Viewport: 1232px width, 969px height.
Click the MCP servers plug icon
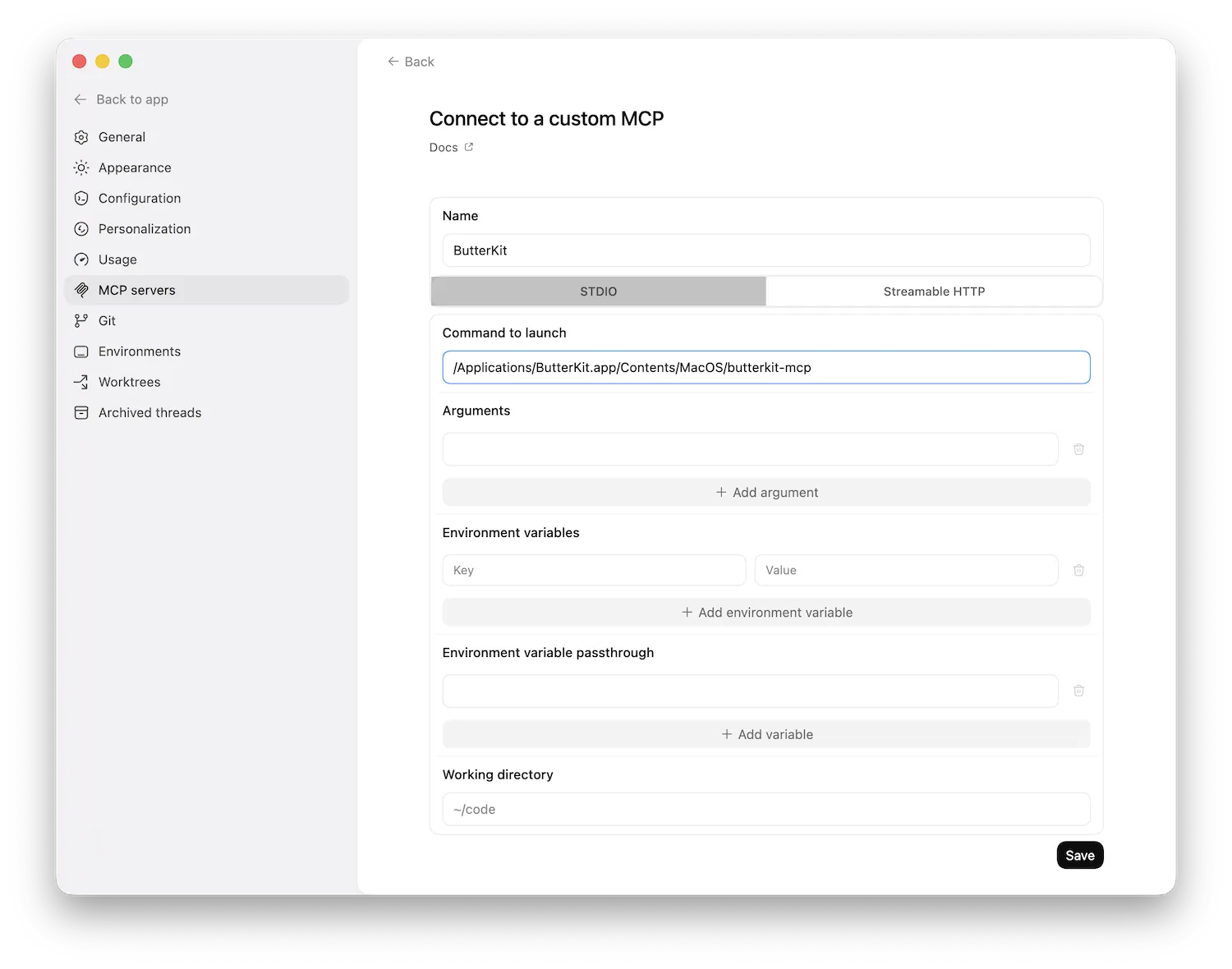coord(80,290)
